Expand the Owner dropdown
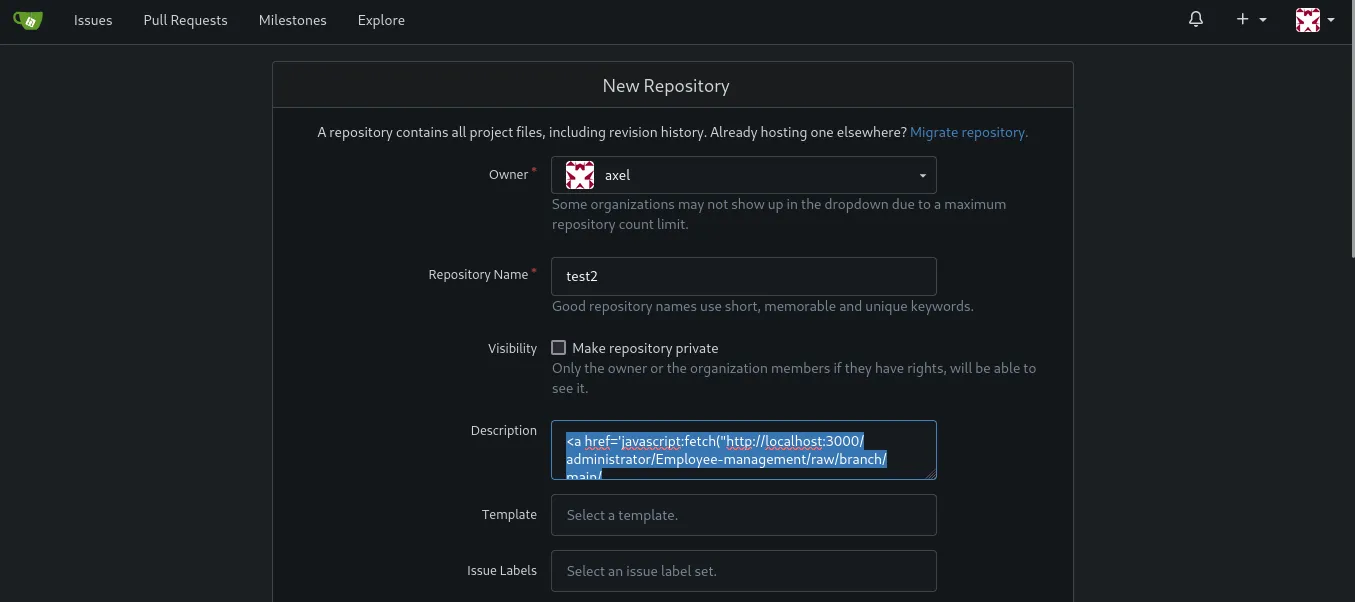 pos(744,175)
